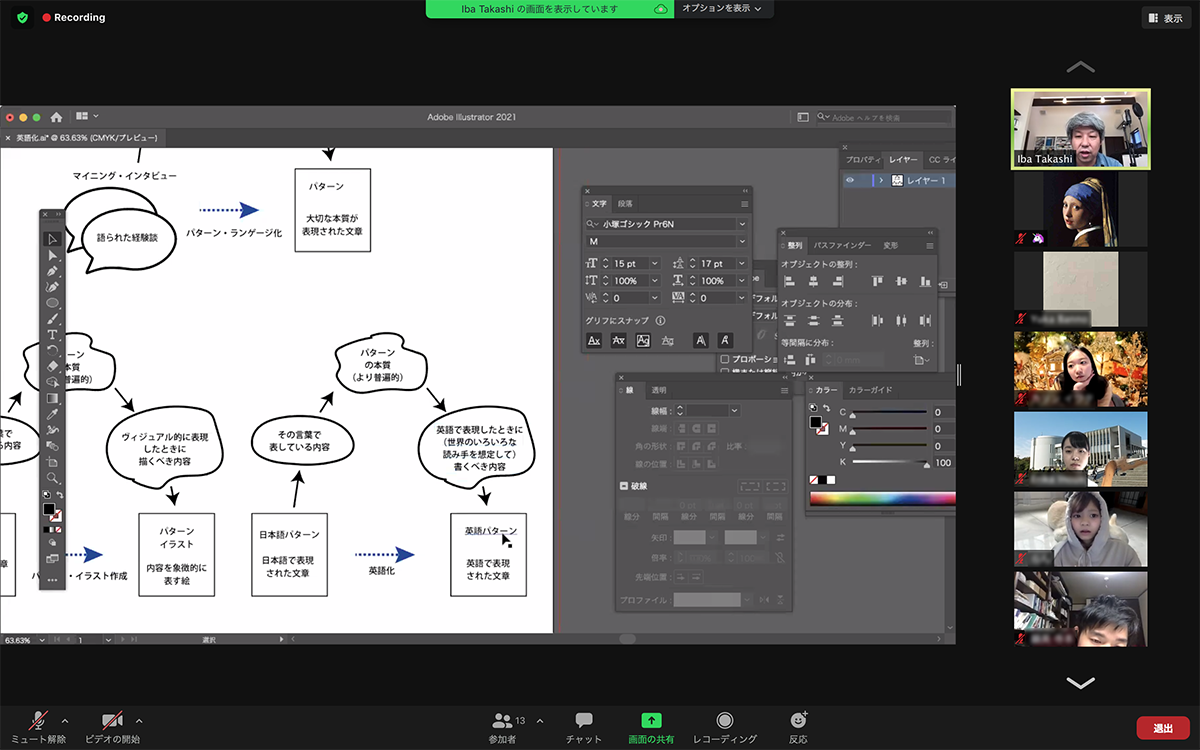Select the Selection tool arrow

coord(53,239)
